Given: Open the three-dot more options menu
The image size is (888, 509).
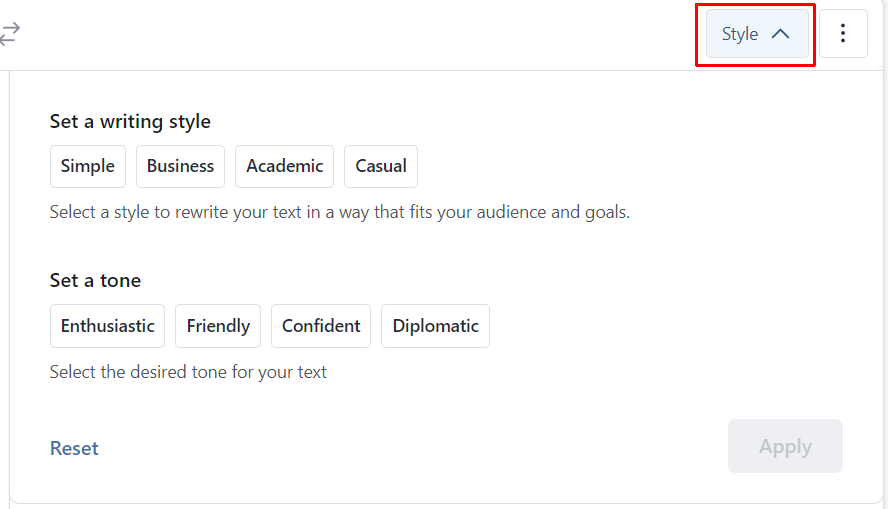Looking at the screenshot, I should pos(843,33).
